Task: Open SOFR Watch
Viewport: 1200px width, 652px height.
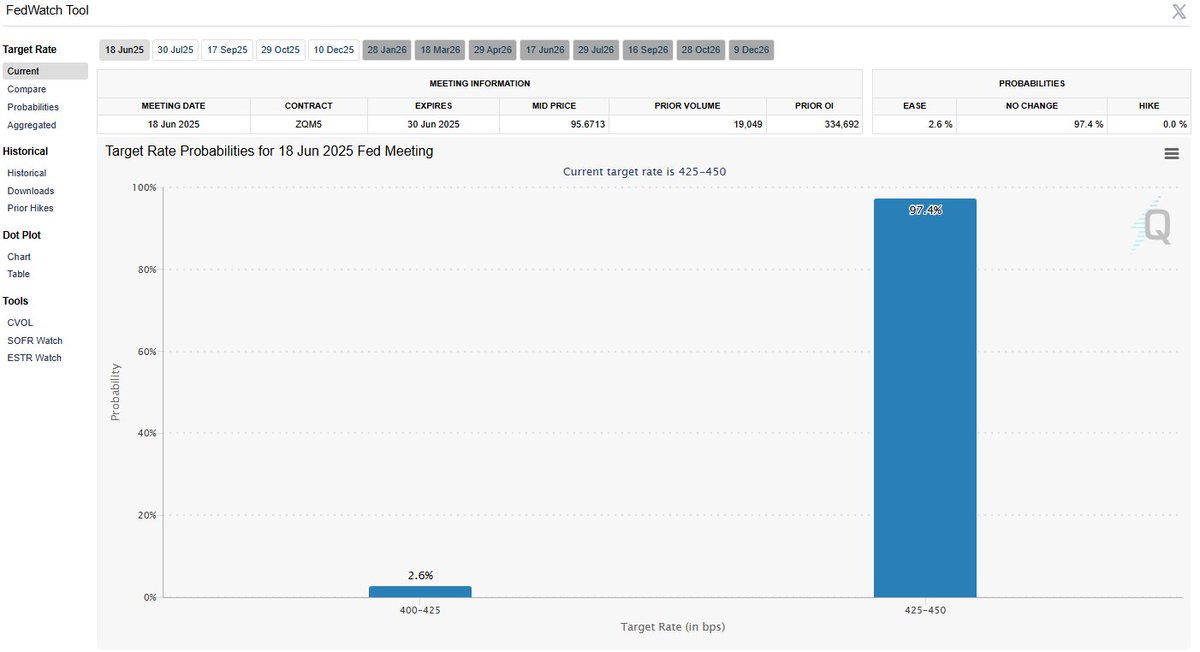Action: [x=34, y=340]
